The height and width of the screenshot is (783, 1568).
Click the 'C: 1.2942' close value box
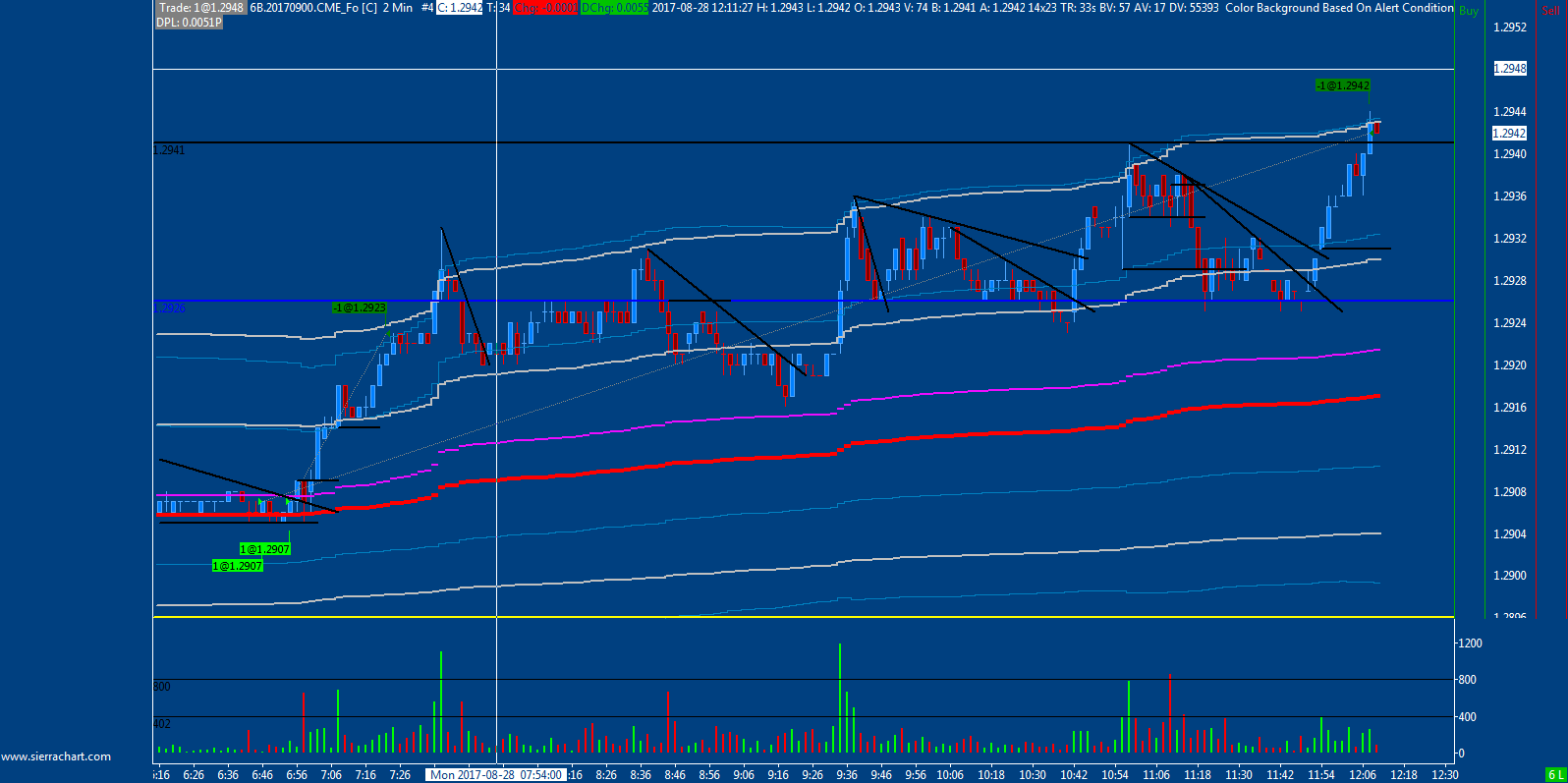460,8
